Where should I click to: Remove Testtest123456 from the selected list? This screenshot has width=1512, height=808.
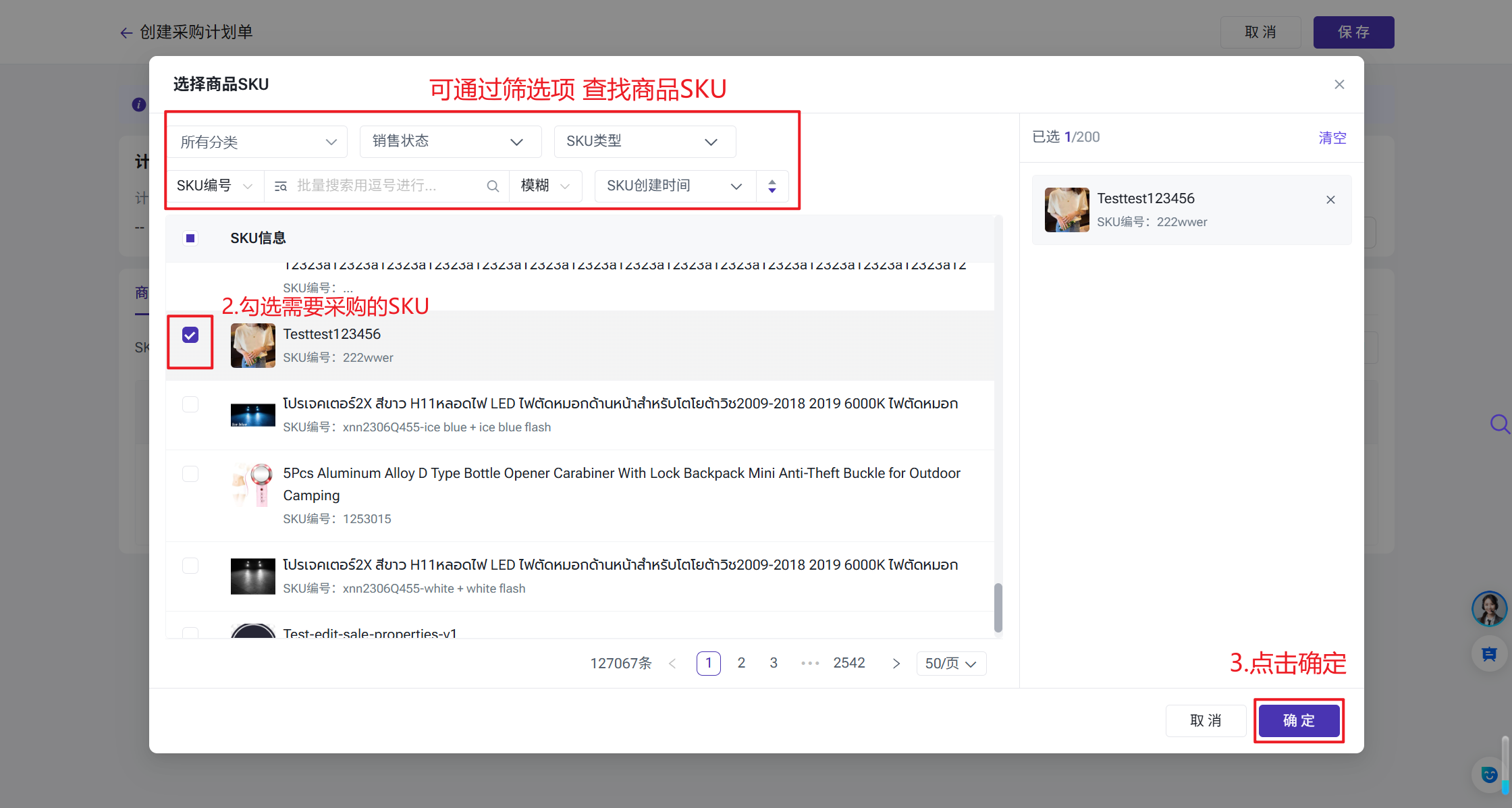(1330, 200)
